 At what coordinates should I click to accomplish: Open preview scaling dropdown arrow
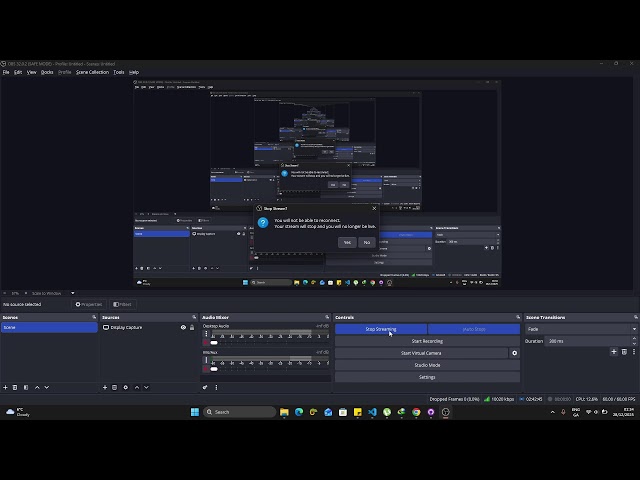[x=73, y=293]
